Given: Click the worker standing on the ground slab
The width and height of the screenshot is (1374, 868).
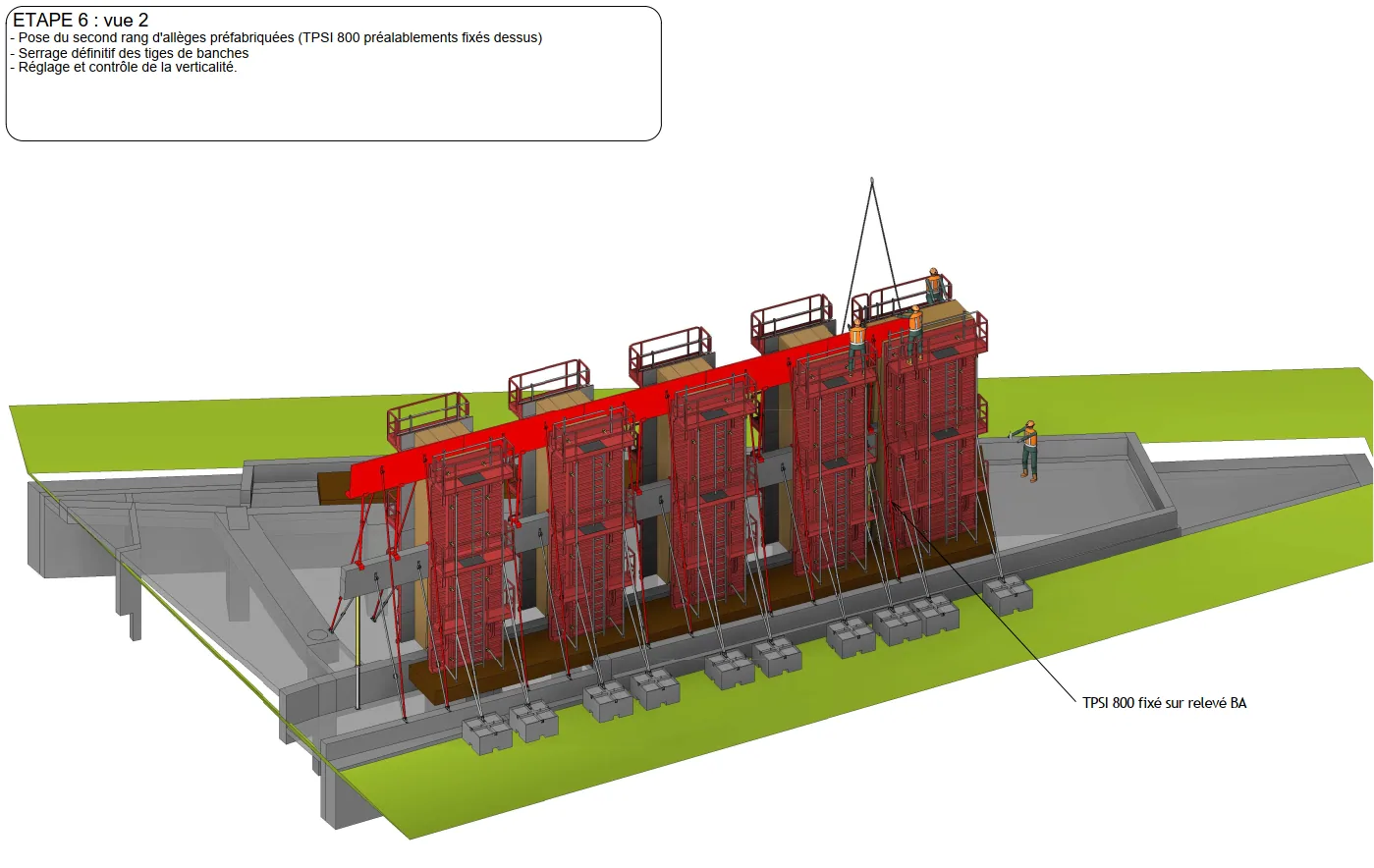Looking at the screenshot, I should tap(1028, 450).
